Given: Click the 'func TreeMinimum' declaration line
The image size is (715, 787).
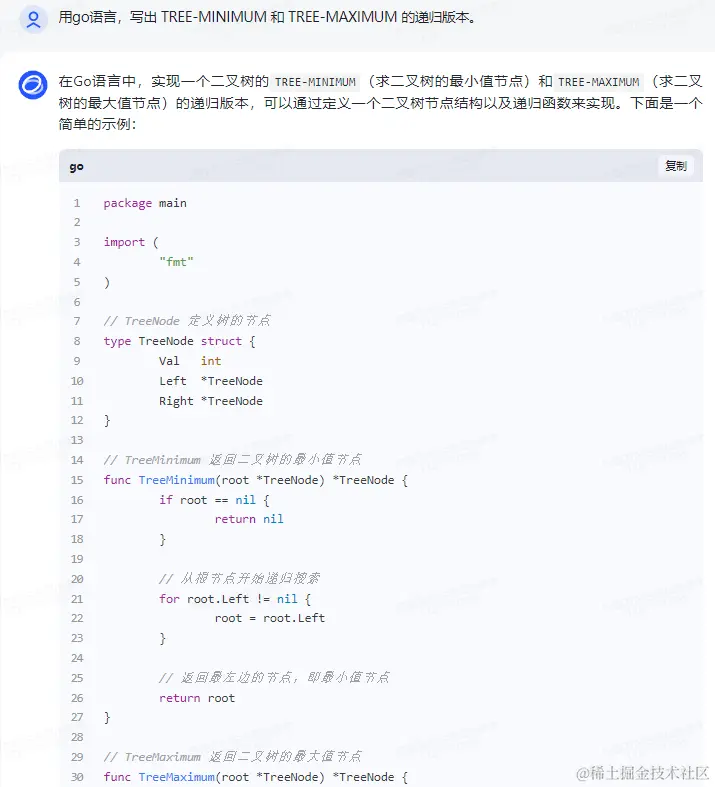Looking at the screenshot, I should [256, 480].
